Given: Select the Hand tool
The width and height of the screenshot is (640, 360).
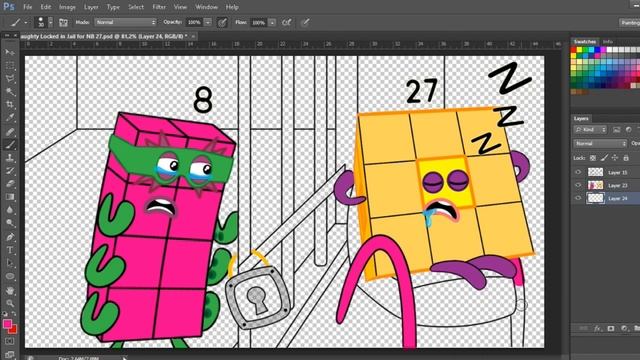Looking at the screenshot, I should (10, 290).
